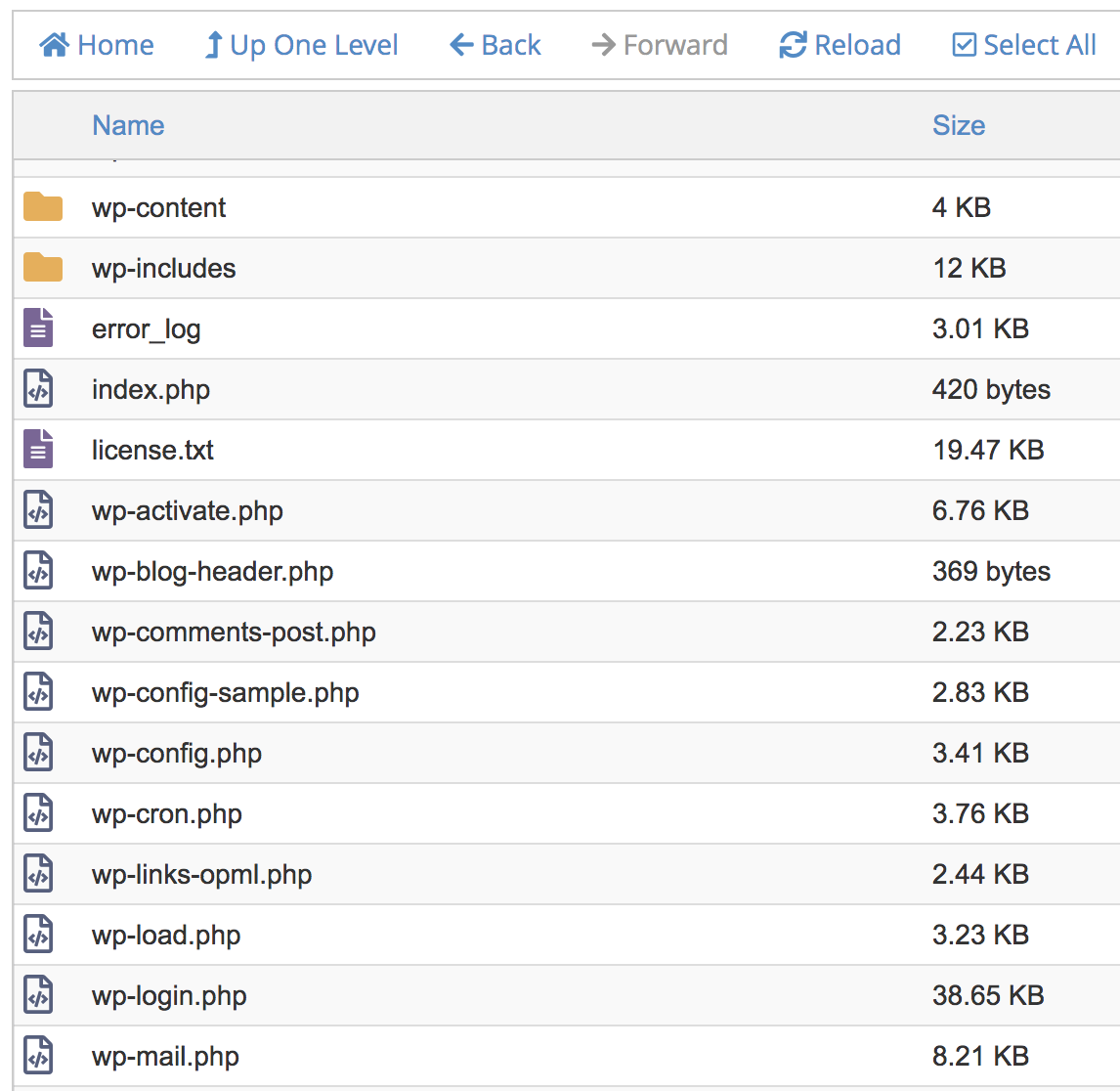Sort files by Size column header
The image size is (1120, 1091).
pyautogui.click(x=959, y=125)
